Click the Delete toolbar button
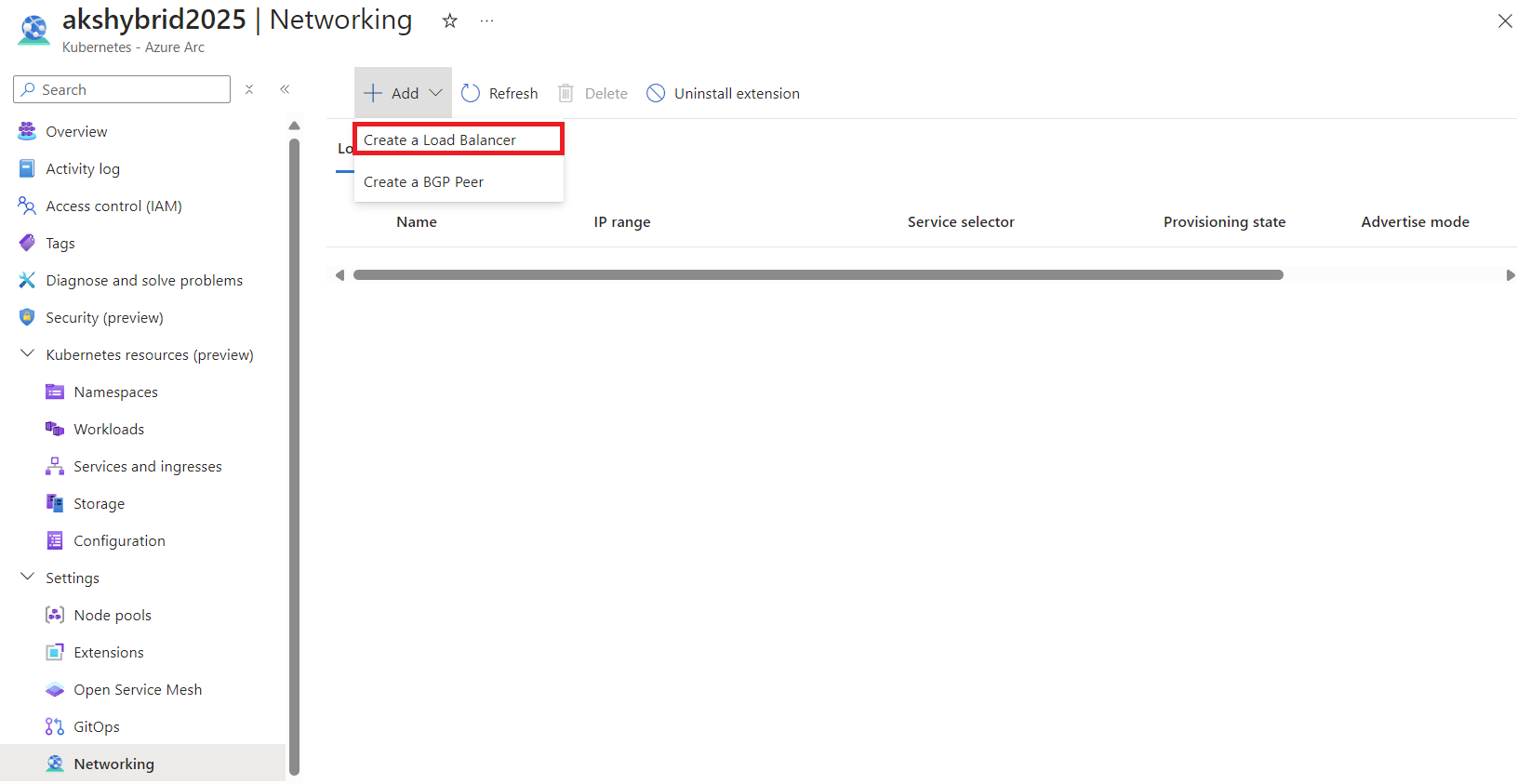1517x784 pixels. [x=592, y=93]
